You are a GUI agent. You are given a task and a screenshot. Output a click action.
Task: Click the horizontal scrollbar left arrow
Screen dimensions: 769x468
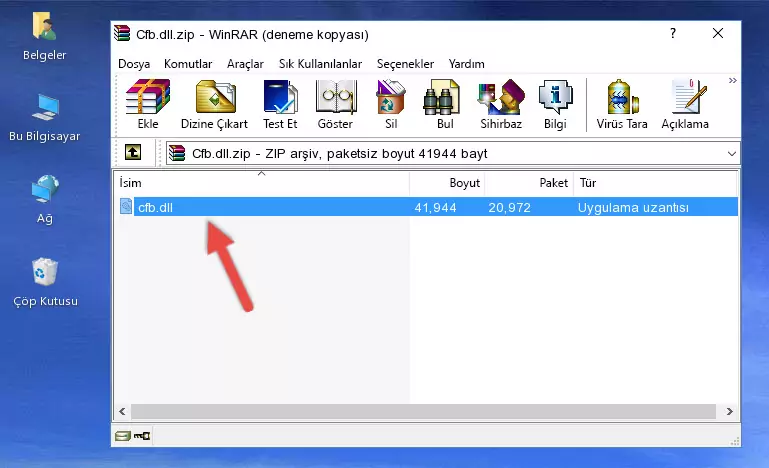point(122,411)
